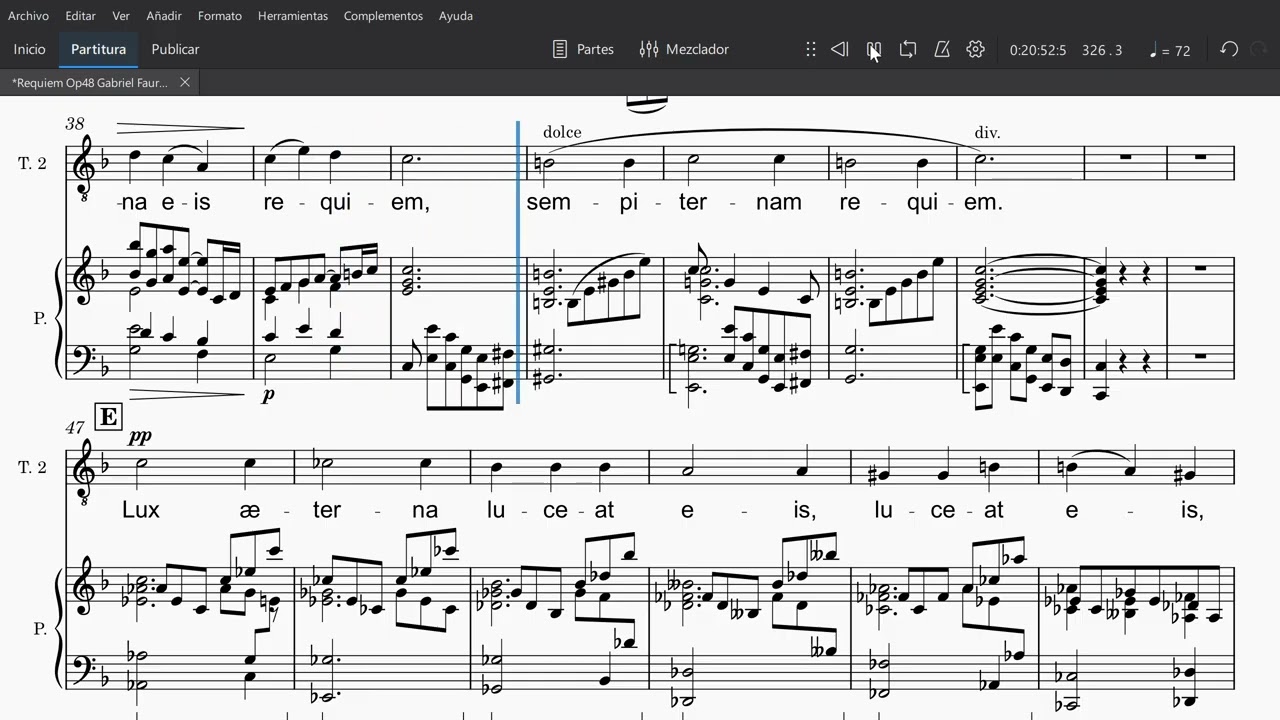Image resolution: width=1280 pixels, height=720 pixels.
Task: Click the lyric 'nam' in first system
Action: pyautogui.click(x=778, y=202)
